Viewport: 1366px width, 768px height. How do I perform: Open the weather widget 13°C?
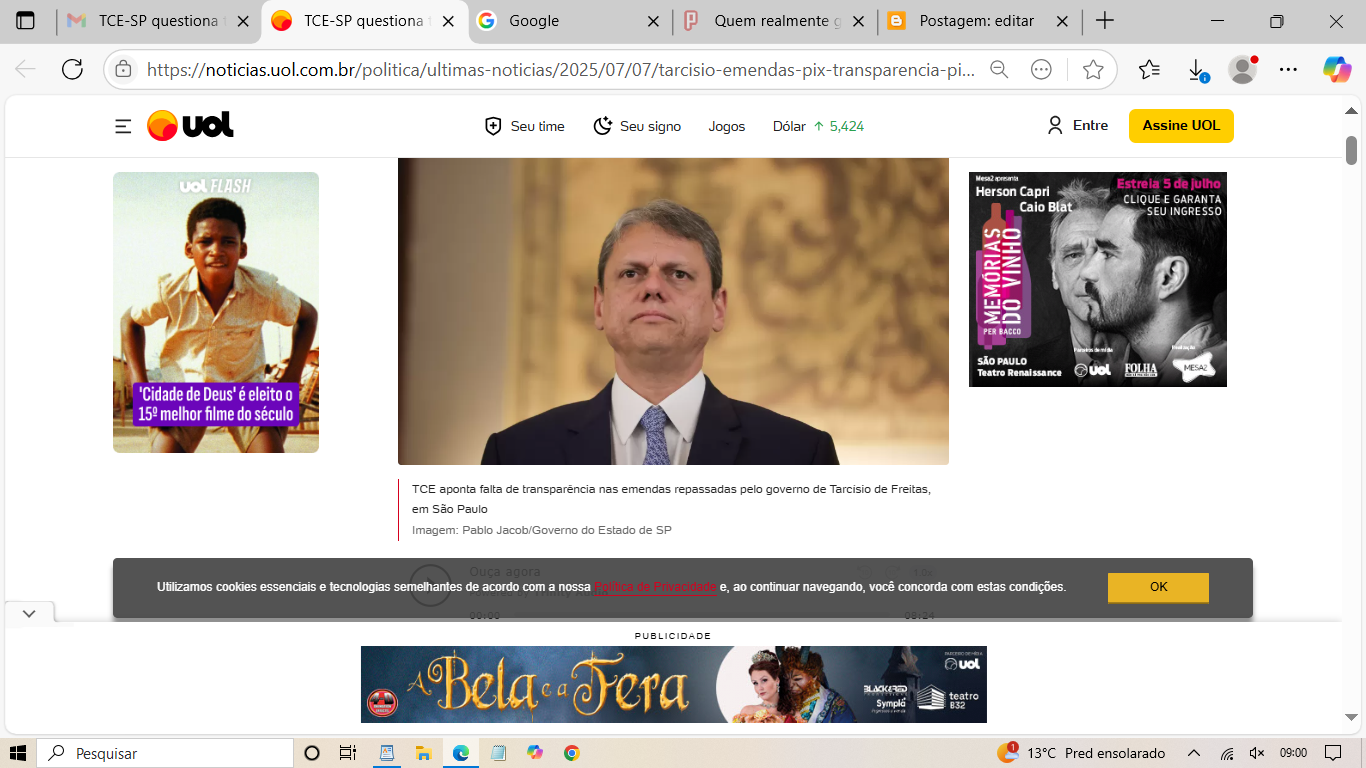pos(1081,753)
